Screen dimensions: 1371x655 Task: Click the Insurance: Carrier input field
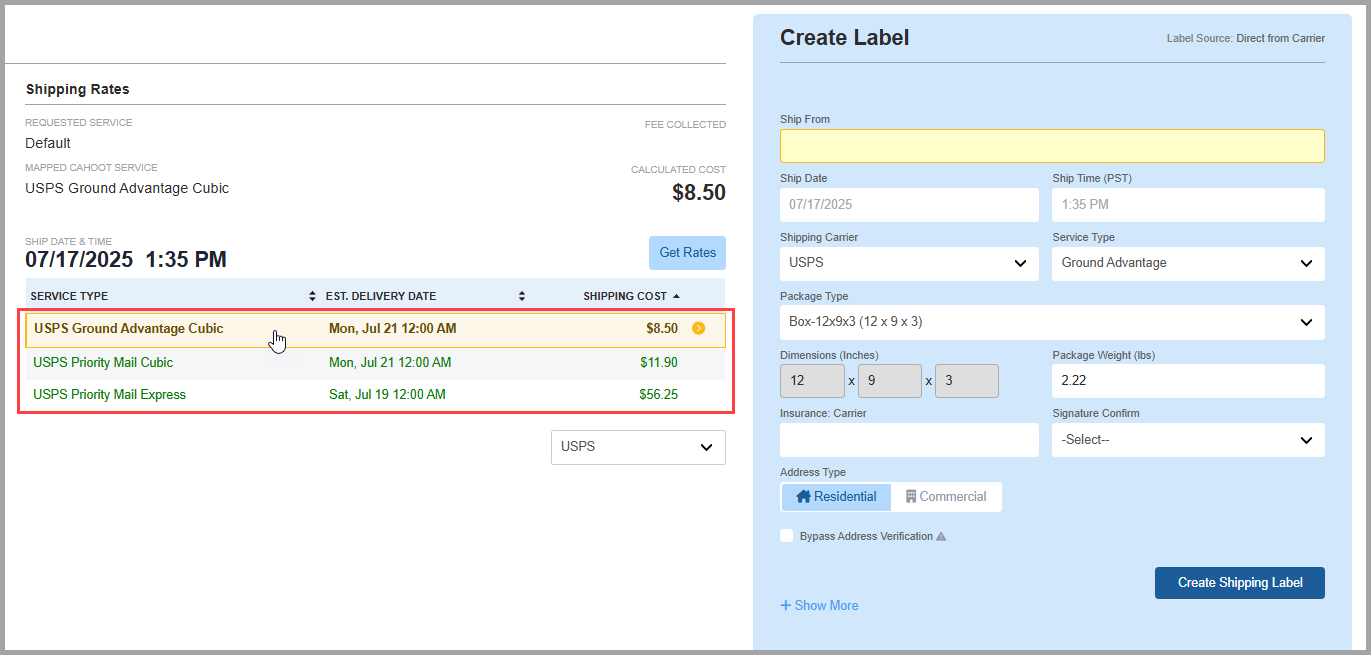click(909, 440)
